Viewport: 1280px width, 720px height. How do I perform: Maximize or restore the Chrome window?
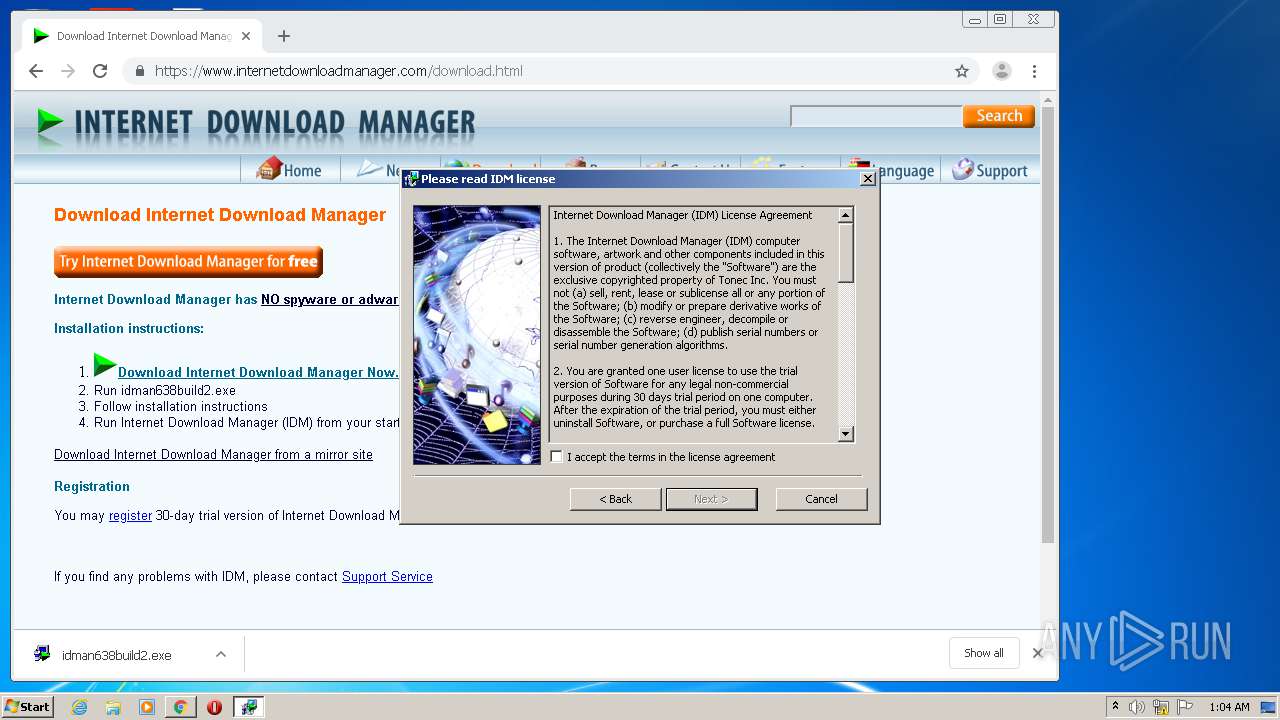[x=1000, y=19]
